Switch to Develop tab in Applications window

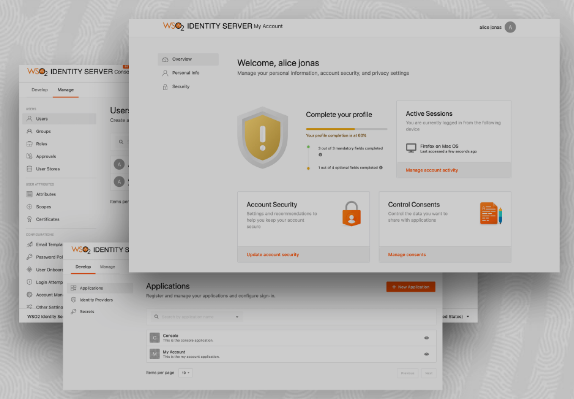pyautogui.click(x=83, y=267)
